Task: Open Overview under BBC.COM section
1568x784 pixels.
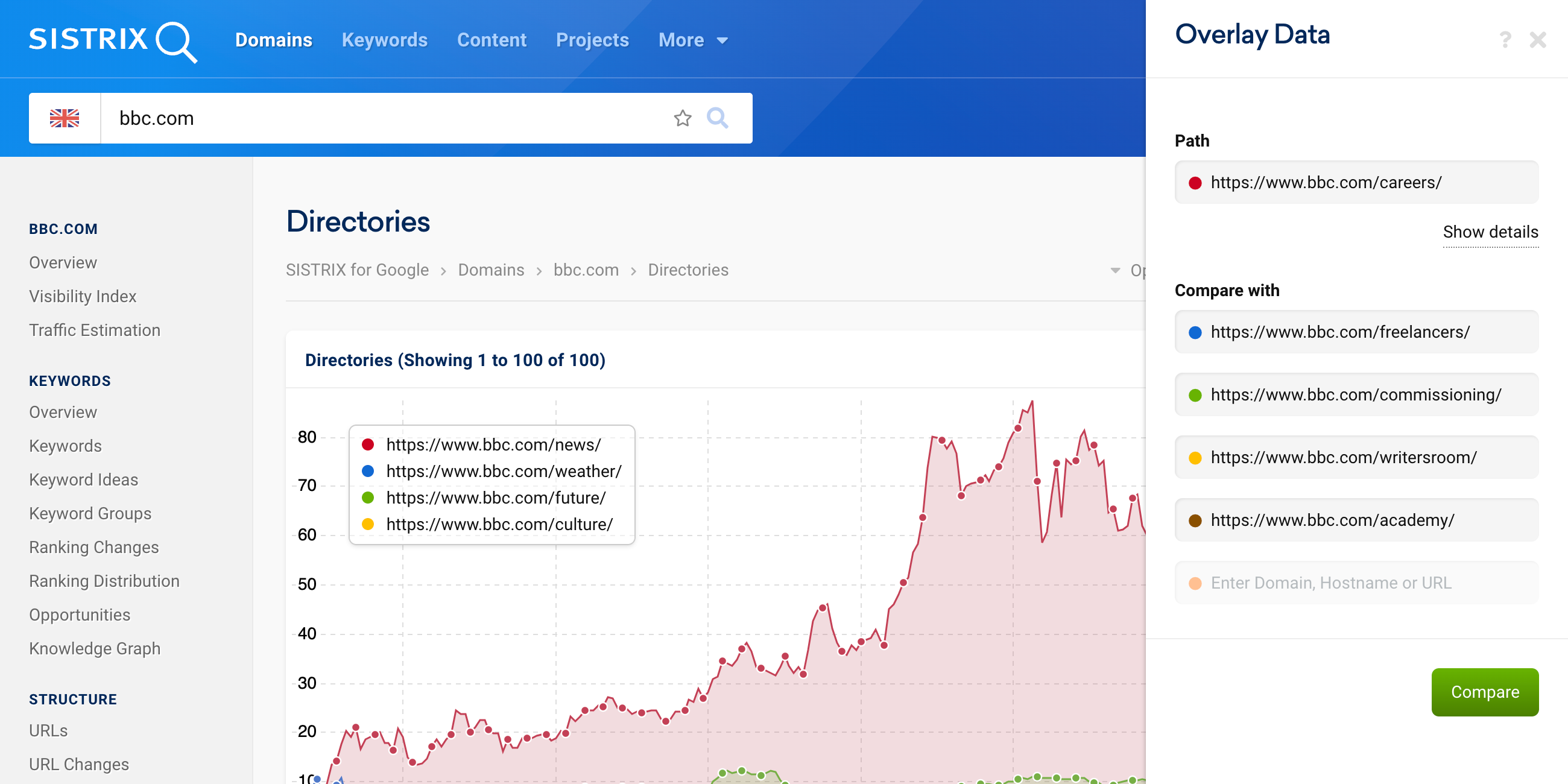Action: pos(63,263)
